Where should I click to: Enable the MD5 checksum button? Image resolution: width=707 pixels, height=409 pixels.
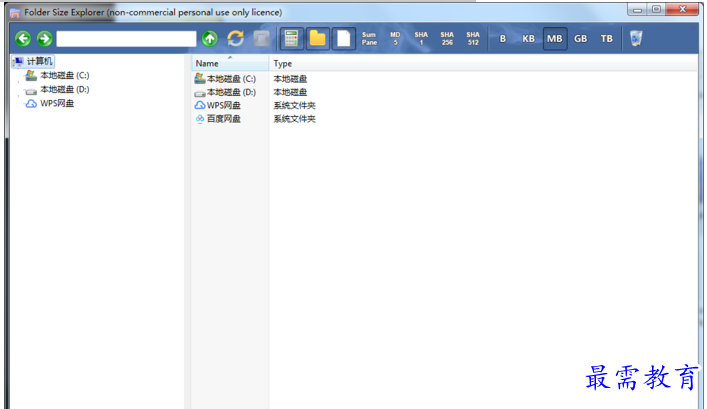(395, 39)
